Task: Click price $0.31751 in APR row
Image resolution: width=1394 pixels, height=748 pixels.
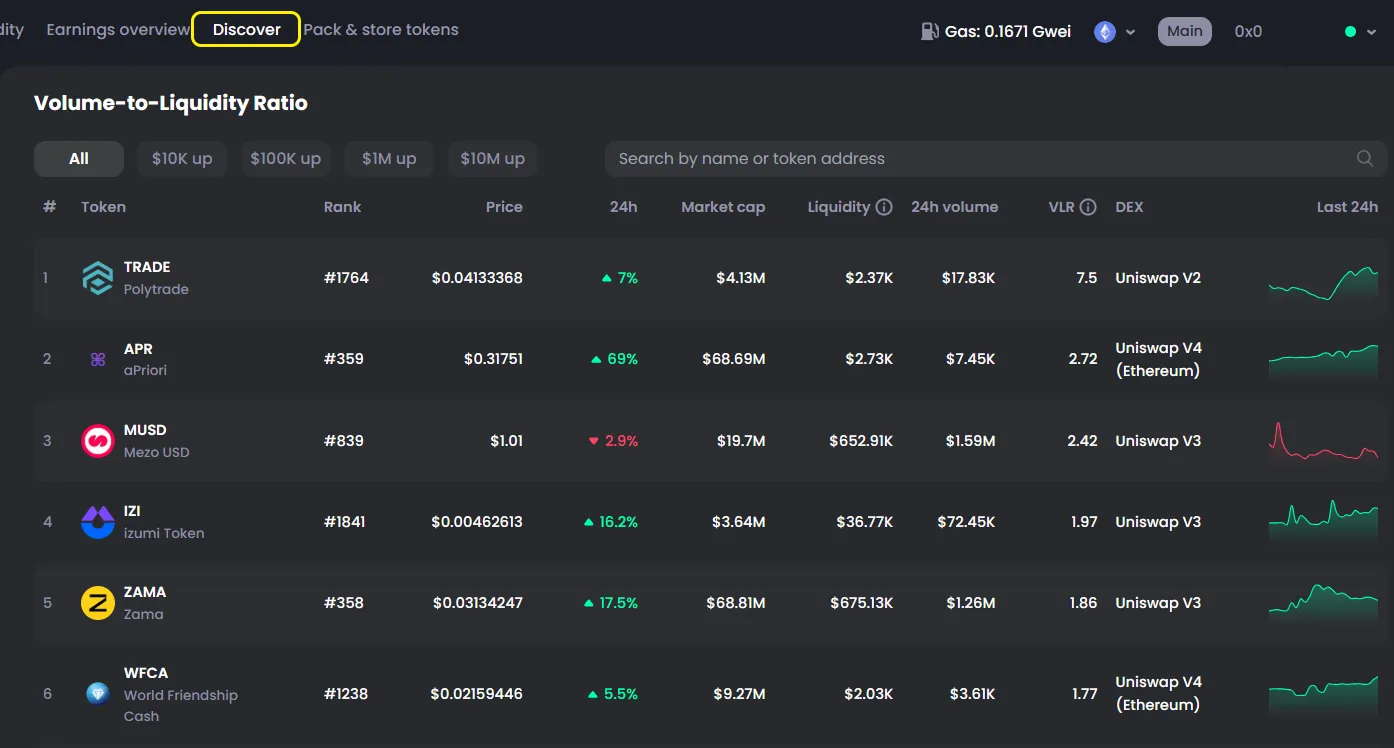Action: (x=493, y=359)
